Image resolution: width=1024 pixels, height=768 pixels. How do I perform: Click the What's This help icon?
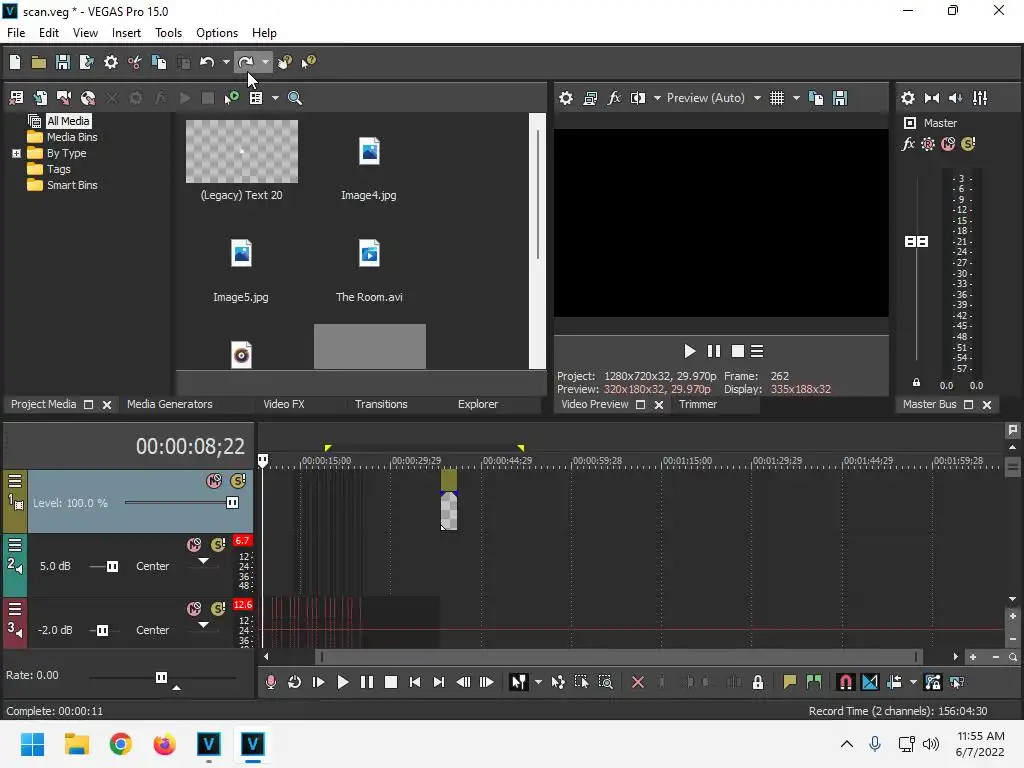coord(308,62)
